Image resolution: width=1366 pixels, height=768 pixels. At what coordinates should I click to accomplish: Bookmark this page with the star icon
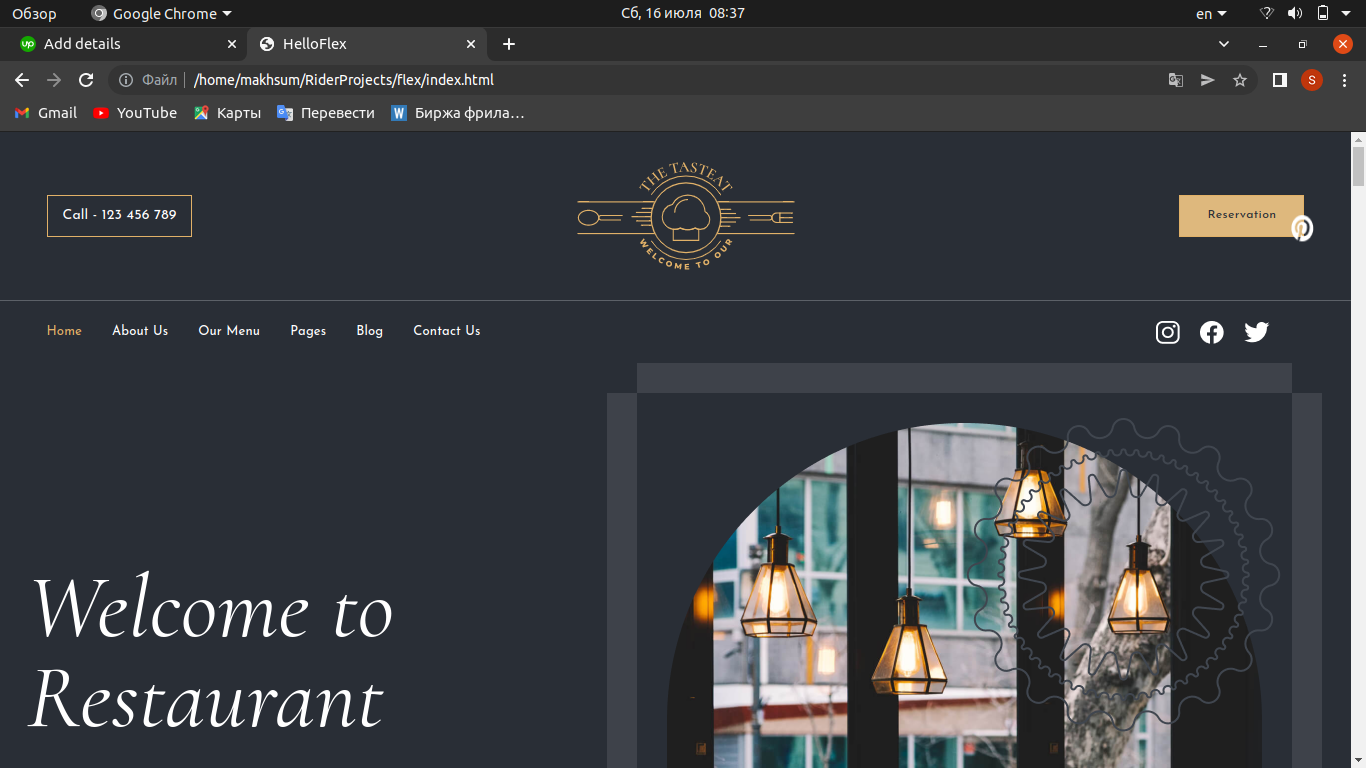1240,80
